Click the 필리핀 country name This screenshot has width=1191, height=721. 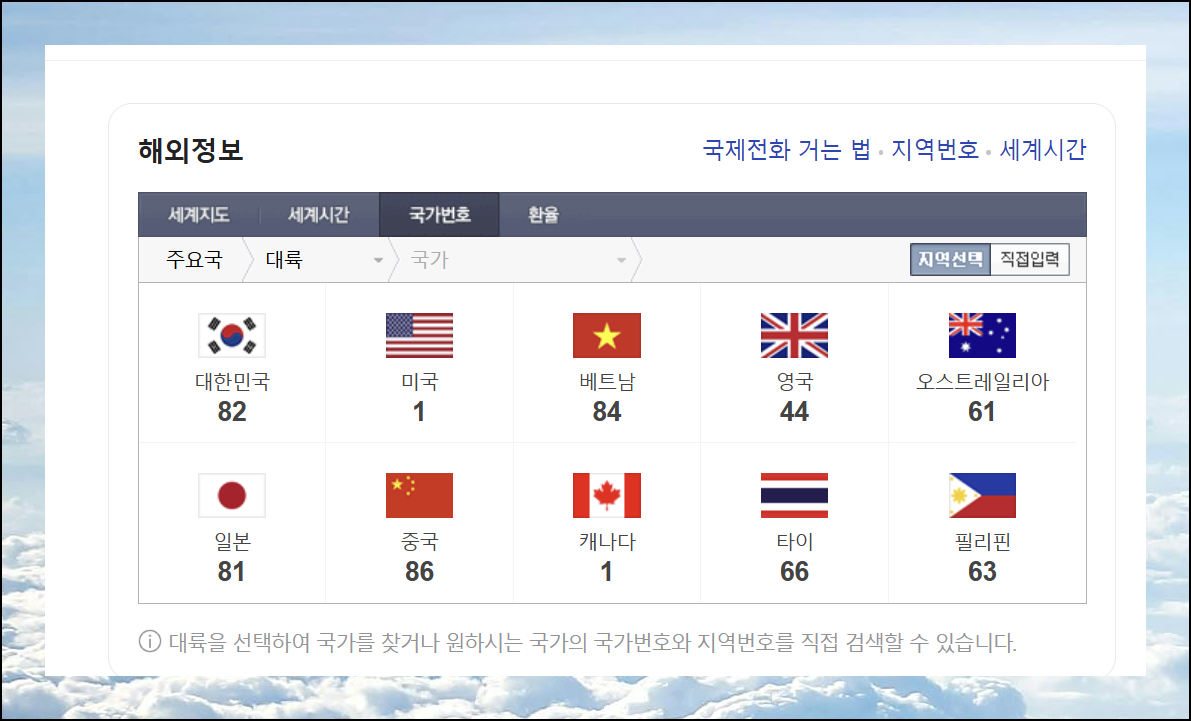(x=982, y=542)
